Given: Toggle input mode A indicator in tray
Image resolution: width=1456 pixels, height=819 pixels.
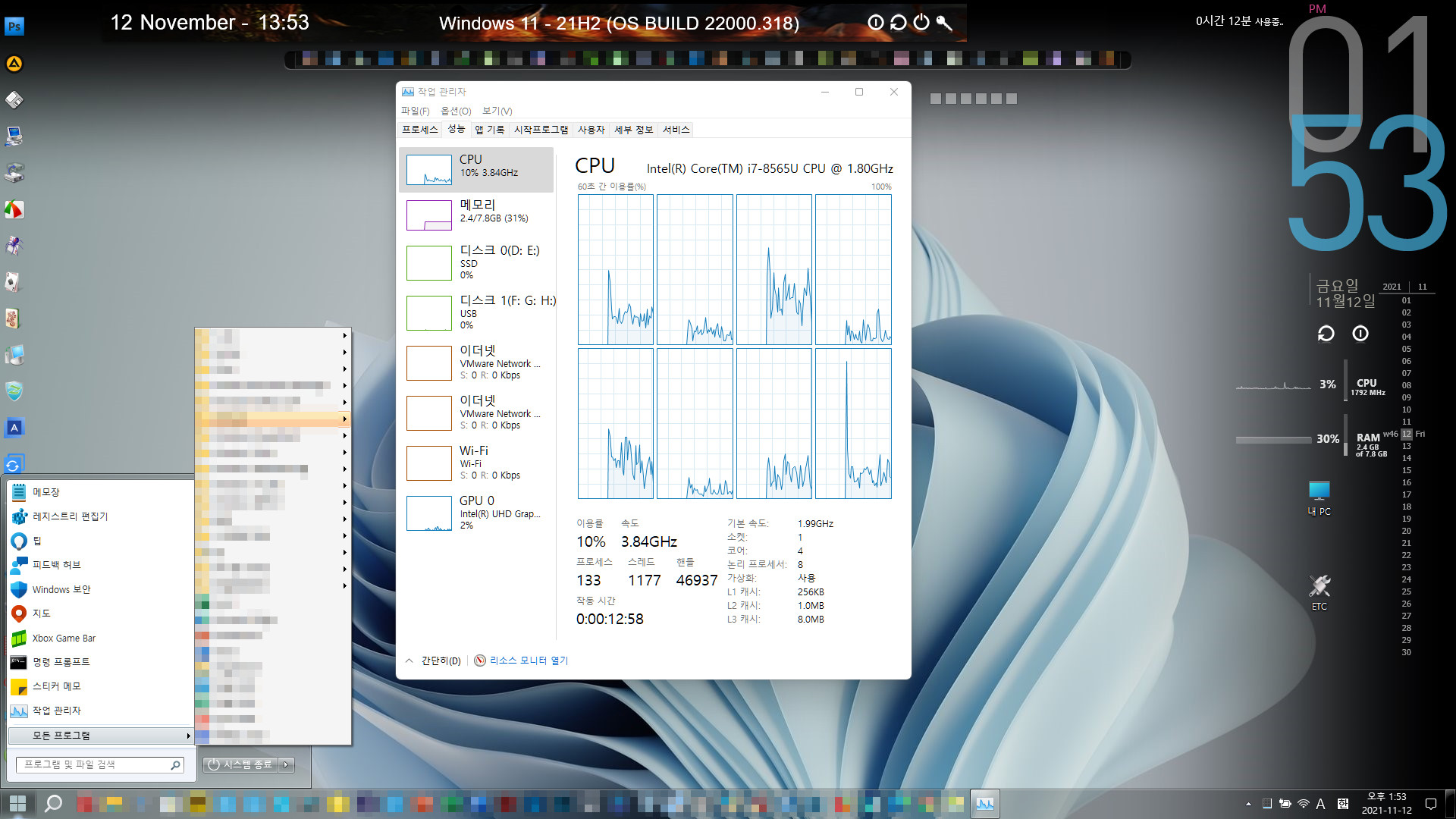Looking at the screenshot, I should click(x=1320, y=804).
